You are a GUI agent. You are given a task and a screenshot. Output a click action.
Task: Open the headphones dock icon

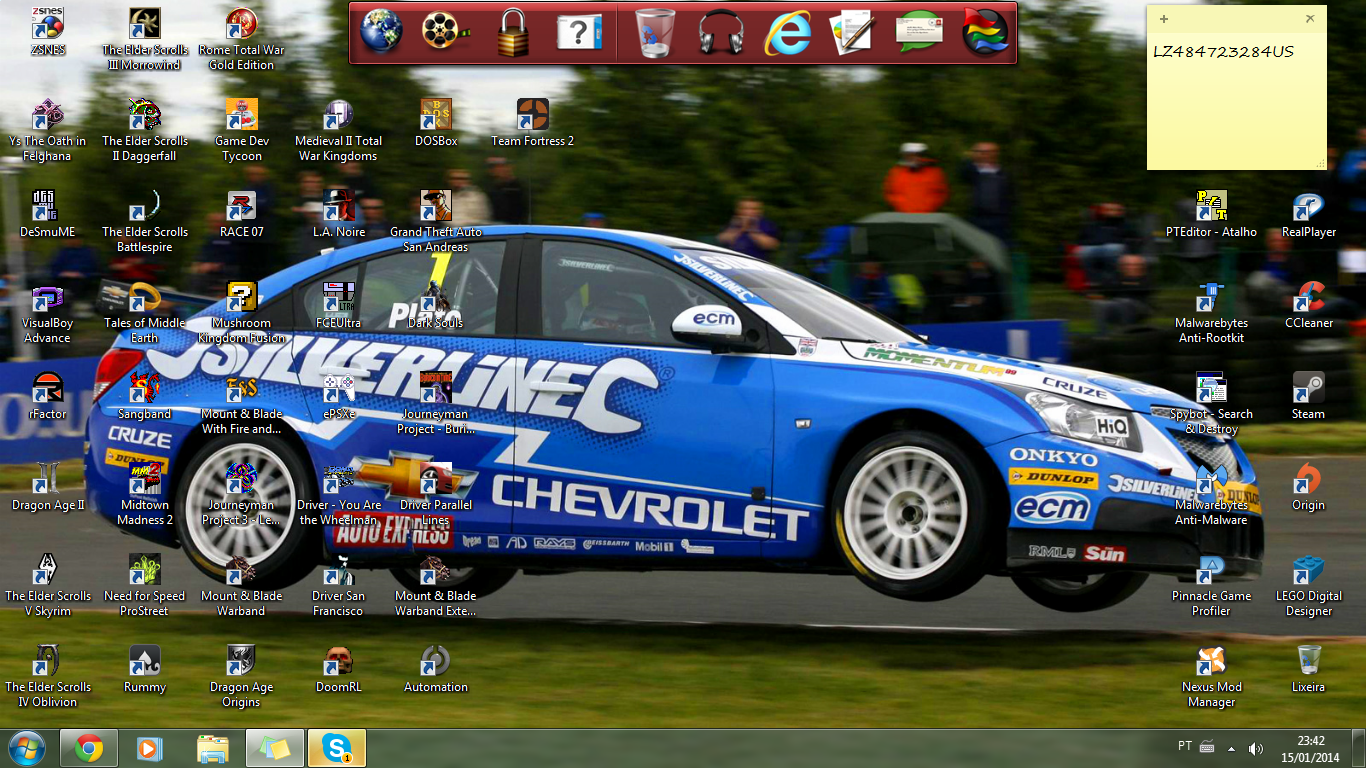(721, 33)
